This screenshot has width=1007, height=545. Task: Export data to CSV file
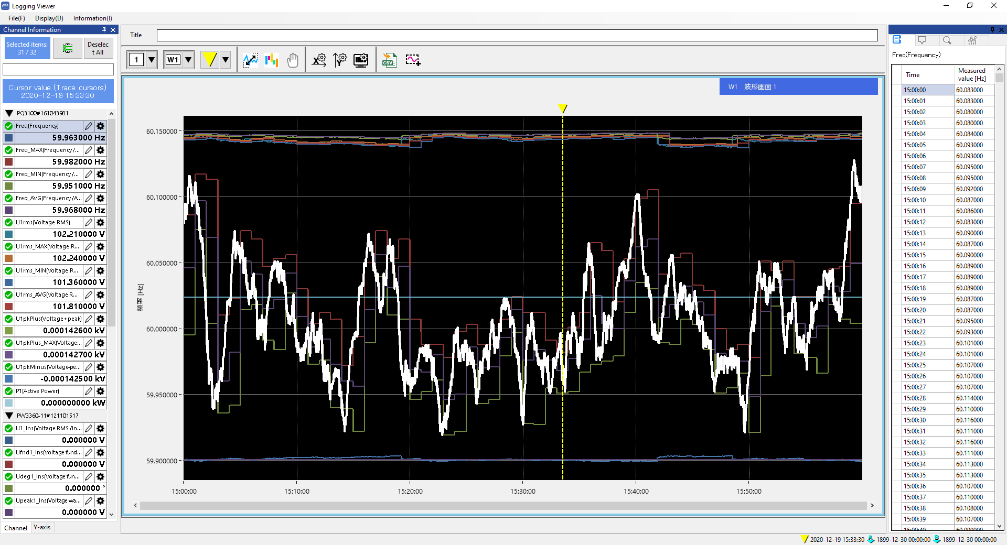click(x=389, y=60)
